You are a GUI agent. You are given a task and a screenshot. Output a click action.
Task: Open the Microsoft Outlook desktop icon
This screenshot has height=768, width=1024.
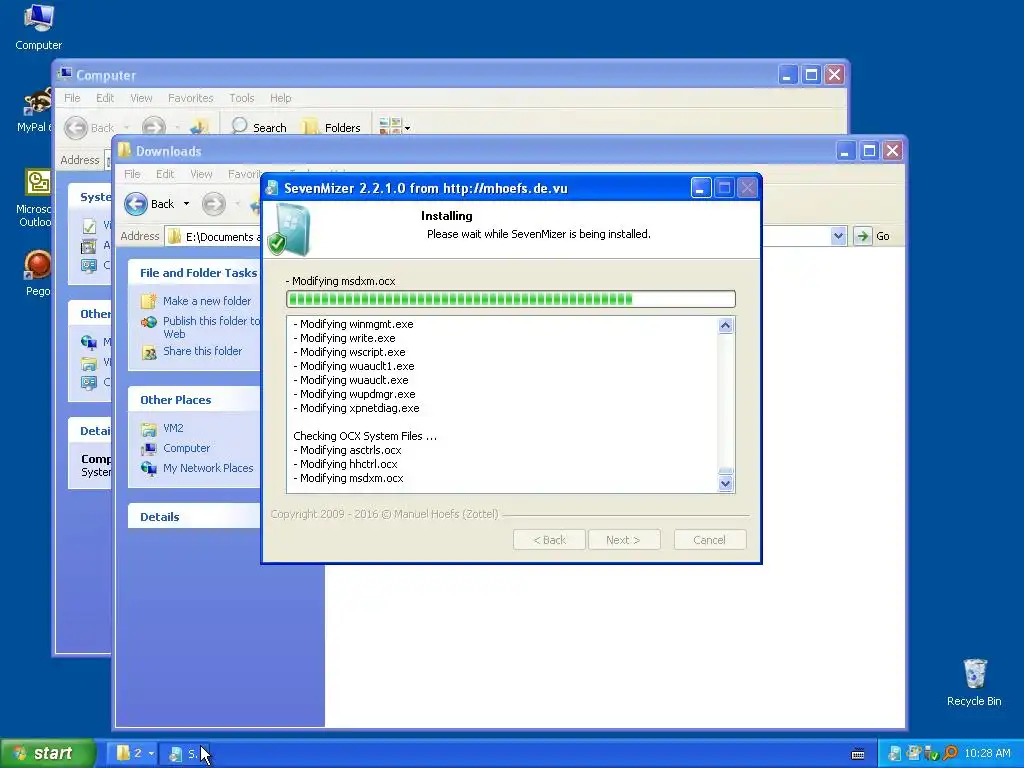(x=35, y=198)
